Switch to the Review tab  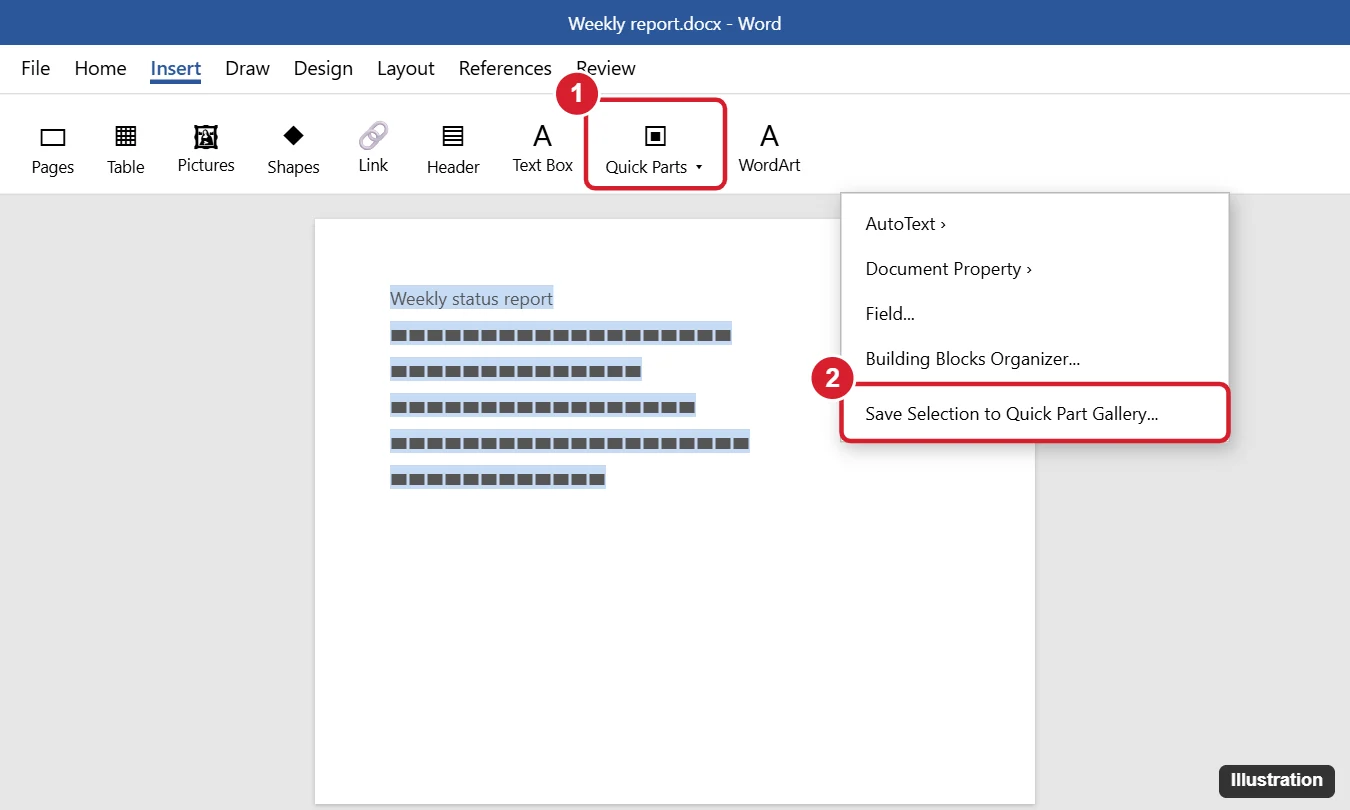pyautogui.click(x=606, y=68)
